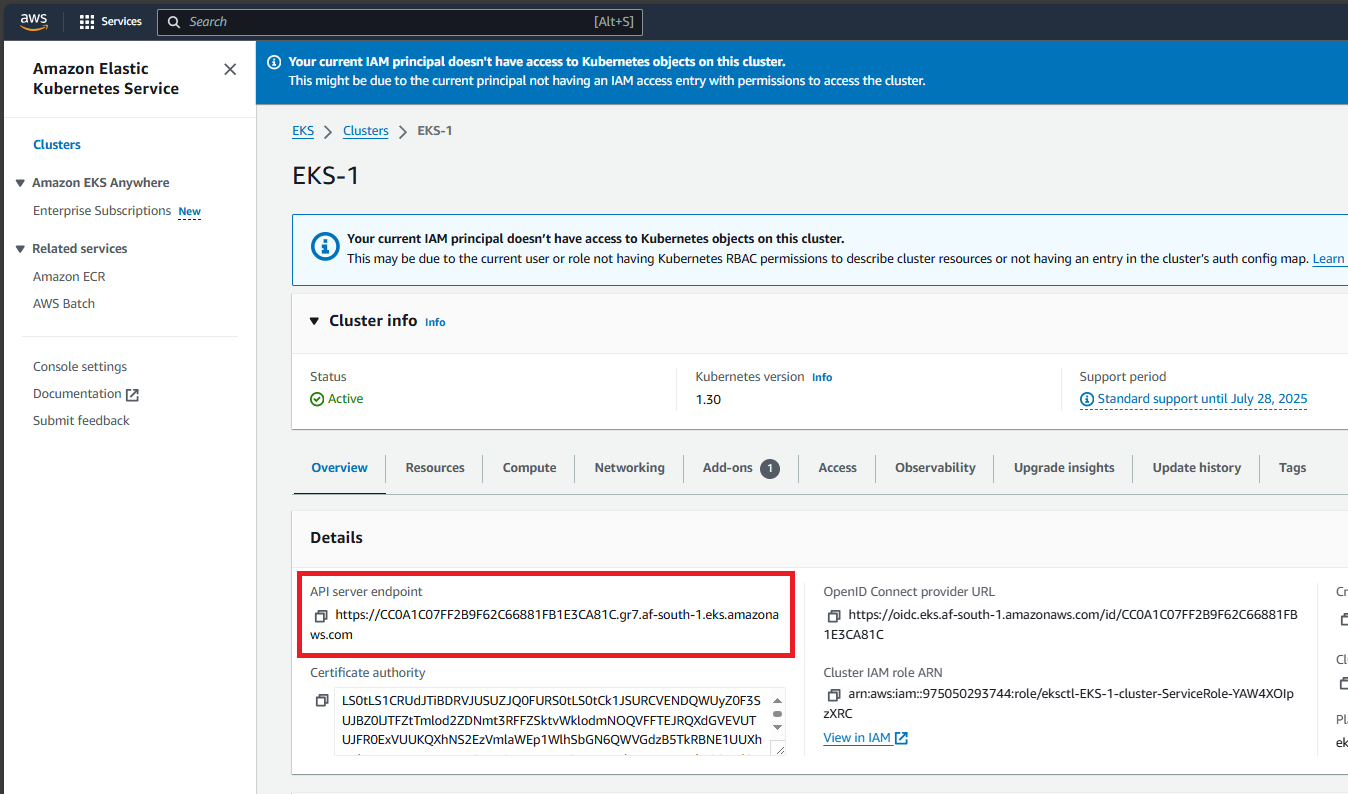This screenshot has height=794, width=1348.
Task: Open Console settings
Action: (80, 367)
